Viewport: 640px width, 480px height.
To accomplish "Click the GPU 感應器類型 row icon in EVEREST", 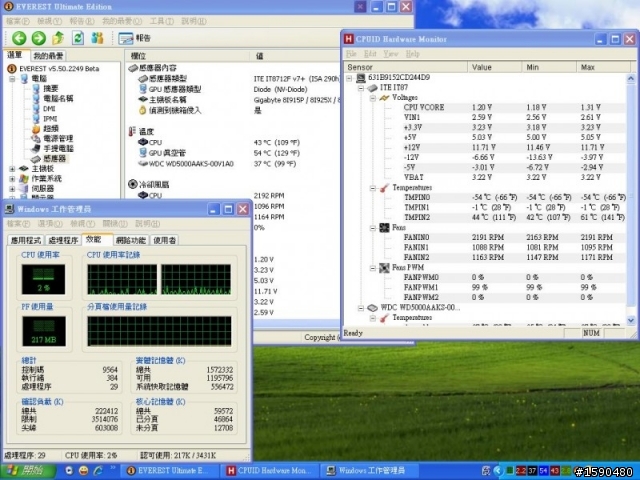I will 143,89.
